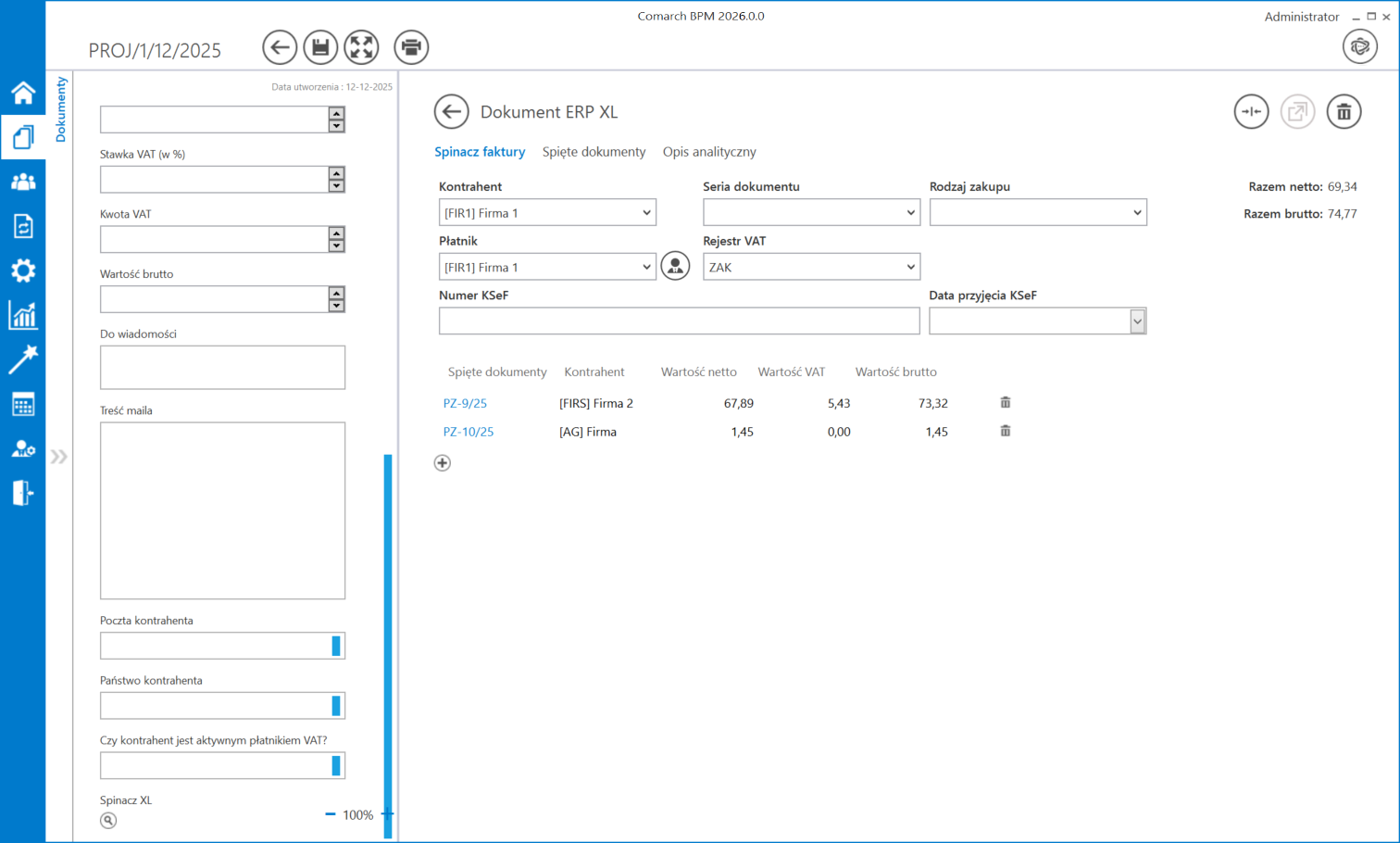Open the Kontrahent dropdown
Screen dimensions: 1400x843
(547, 213)
